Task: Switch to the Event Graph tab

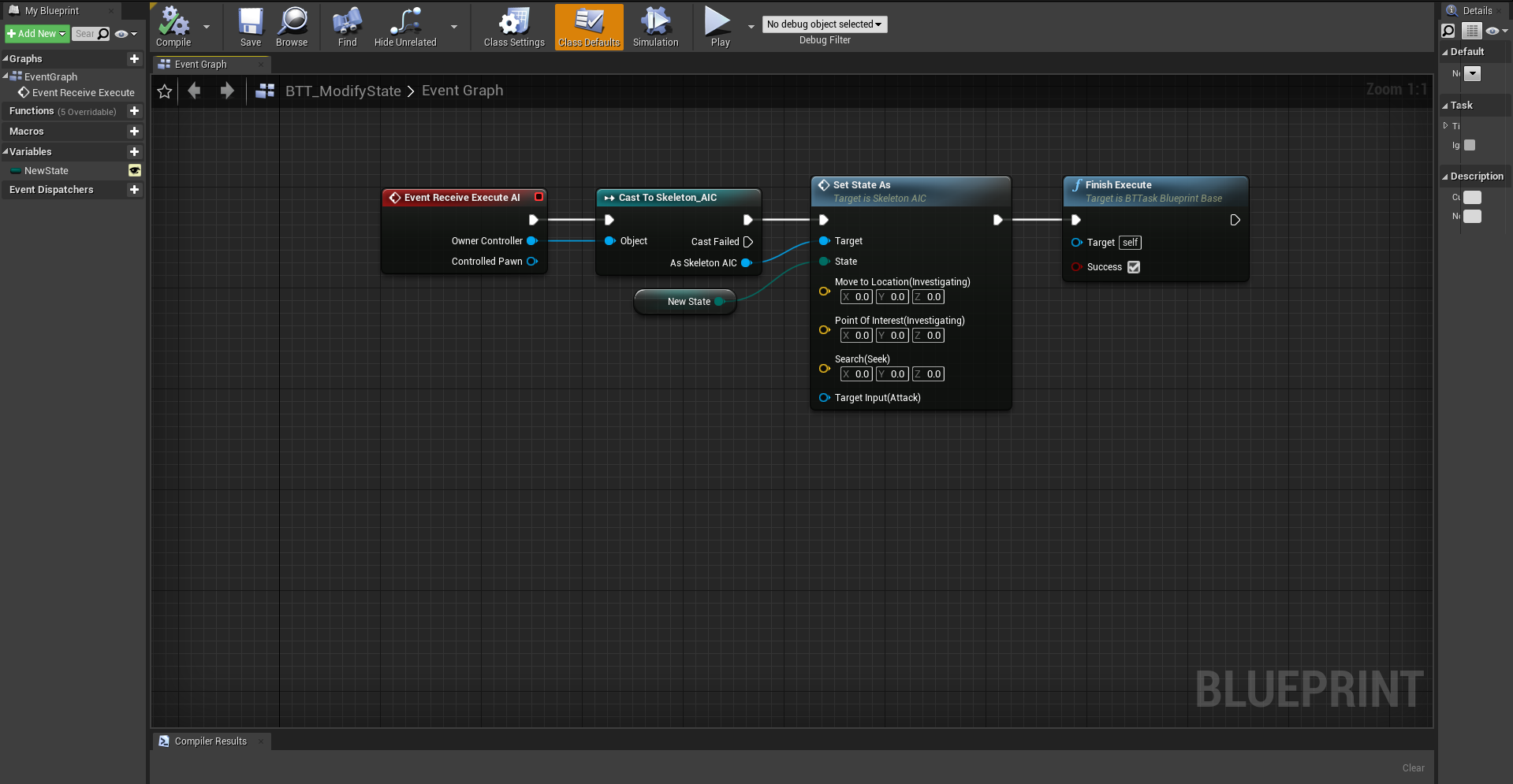Action: click(x=201, y=65)
